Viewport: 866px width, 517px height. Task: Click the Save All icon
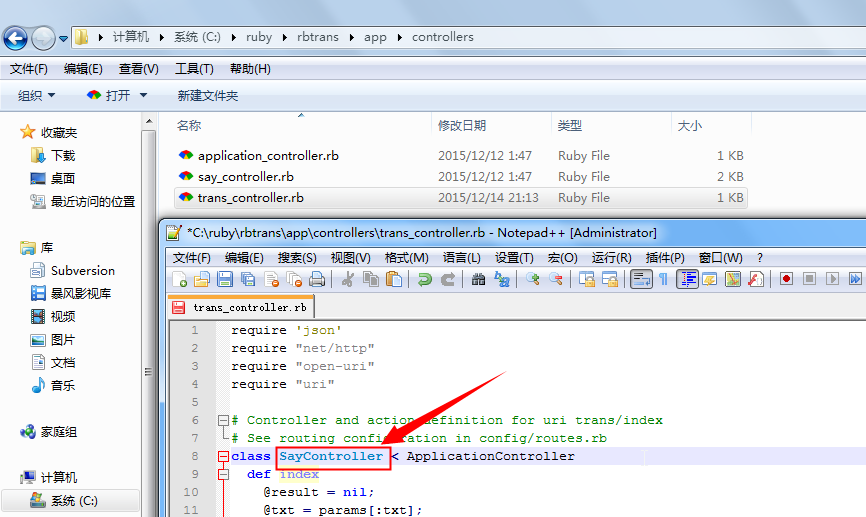(x=248, y=279)
